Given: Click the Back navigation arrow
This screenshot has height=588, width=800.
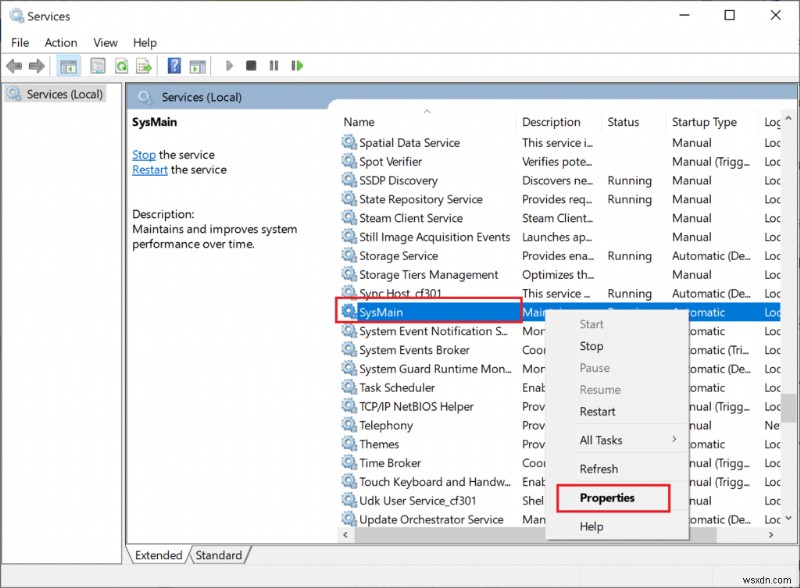Looking at the screenshot, I should pyautogui.click(x=14, y=66).
